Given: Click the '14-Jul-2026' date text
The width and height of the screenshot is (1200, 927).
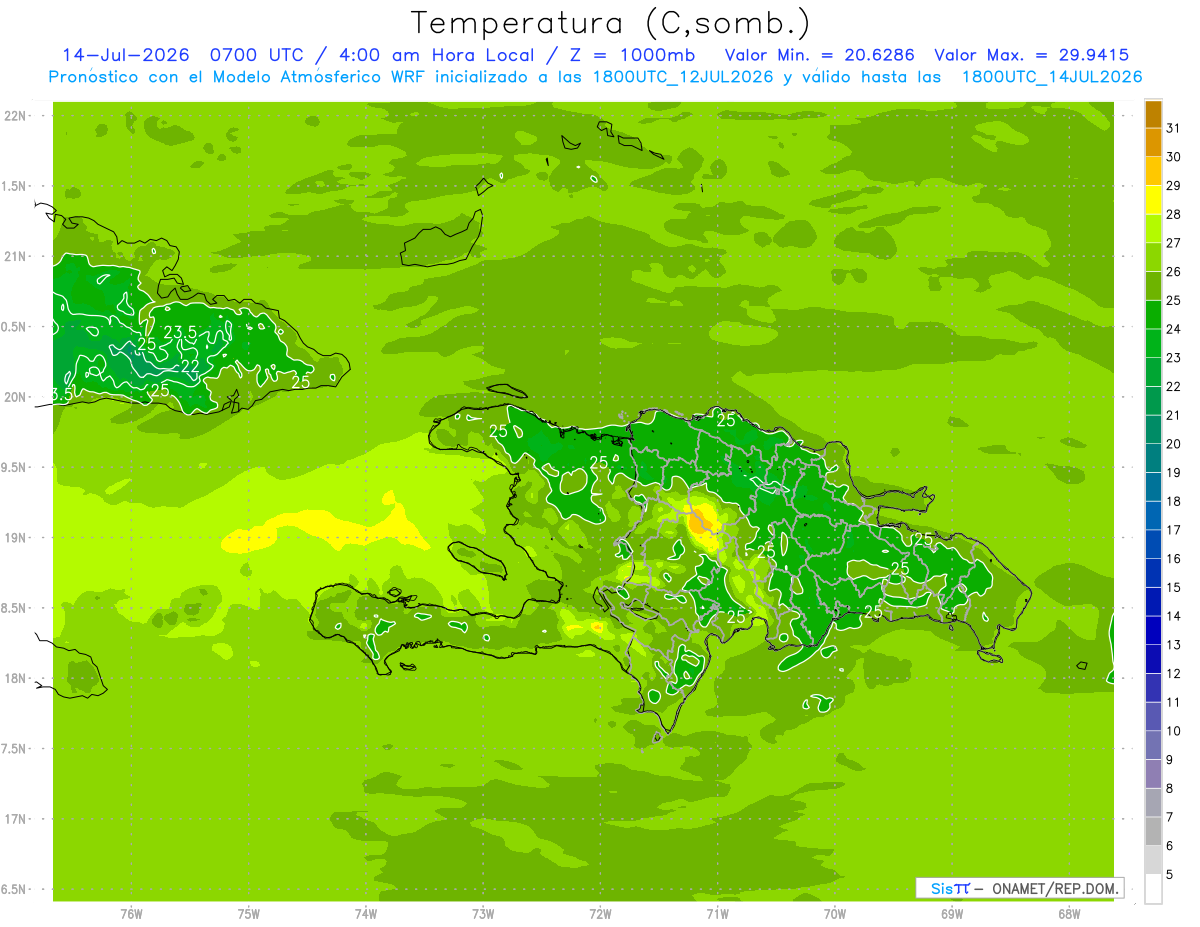Looking at the screenshot, I should pos(127,55).
